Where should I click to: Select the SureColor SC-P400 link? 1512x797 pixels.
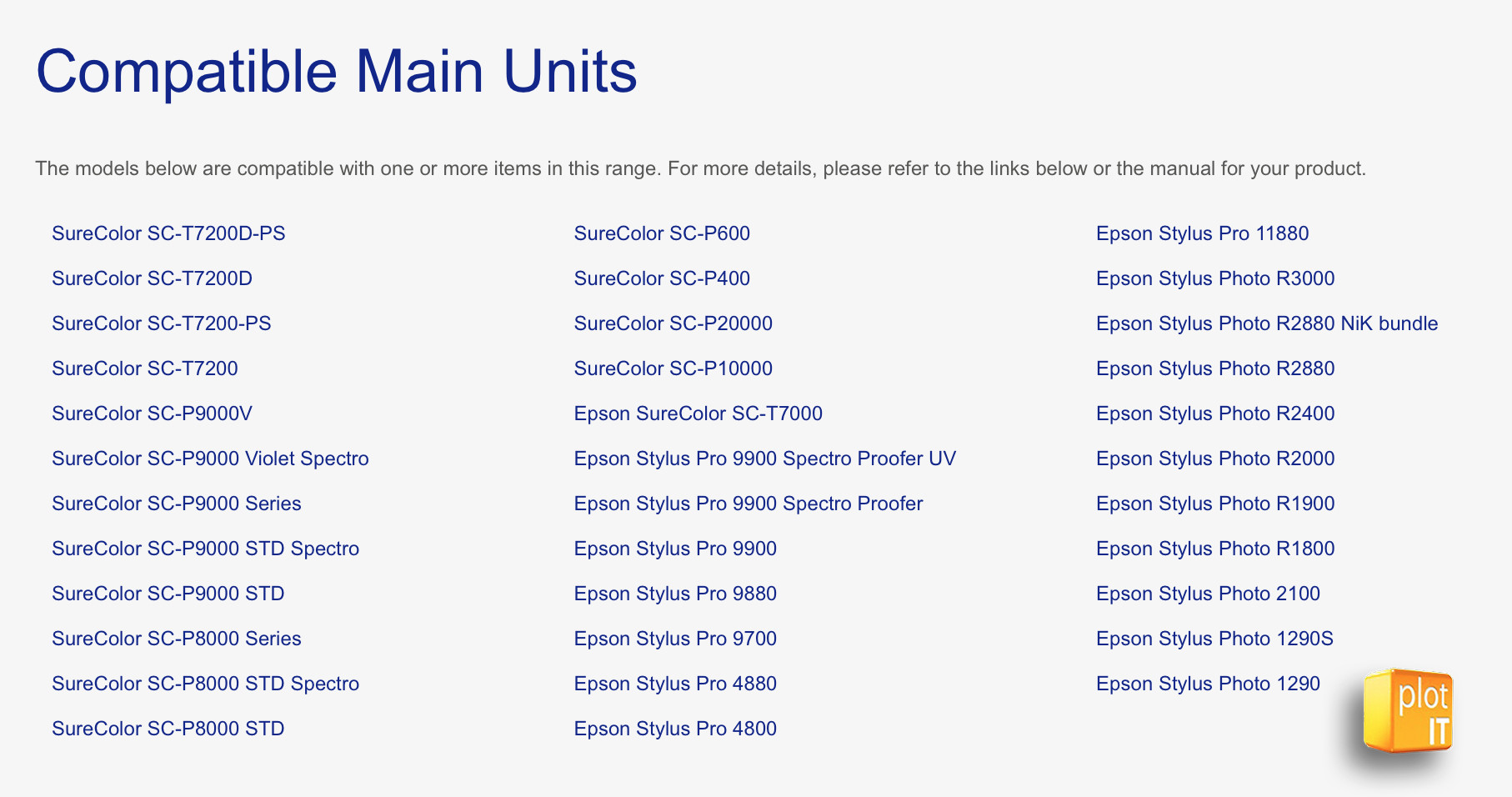pos(662,278)
